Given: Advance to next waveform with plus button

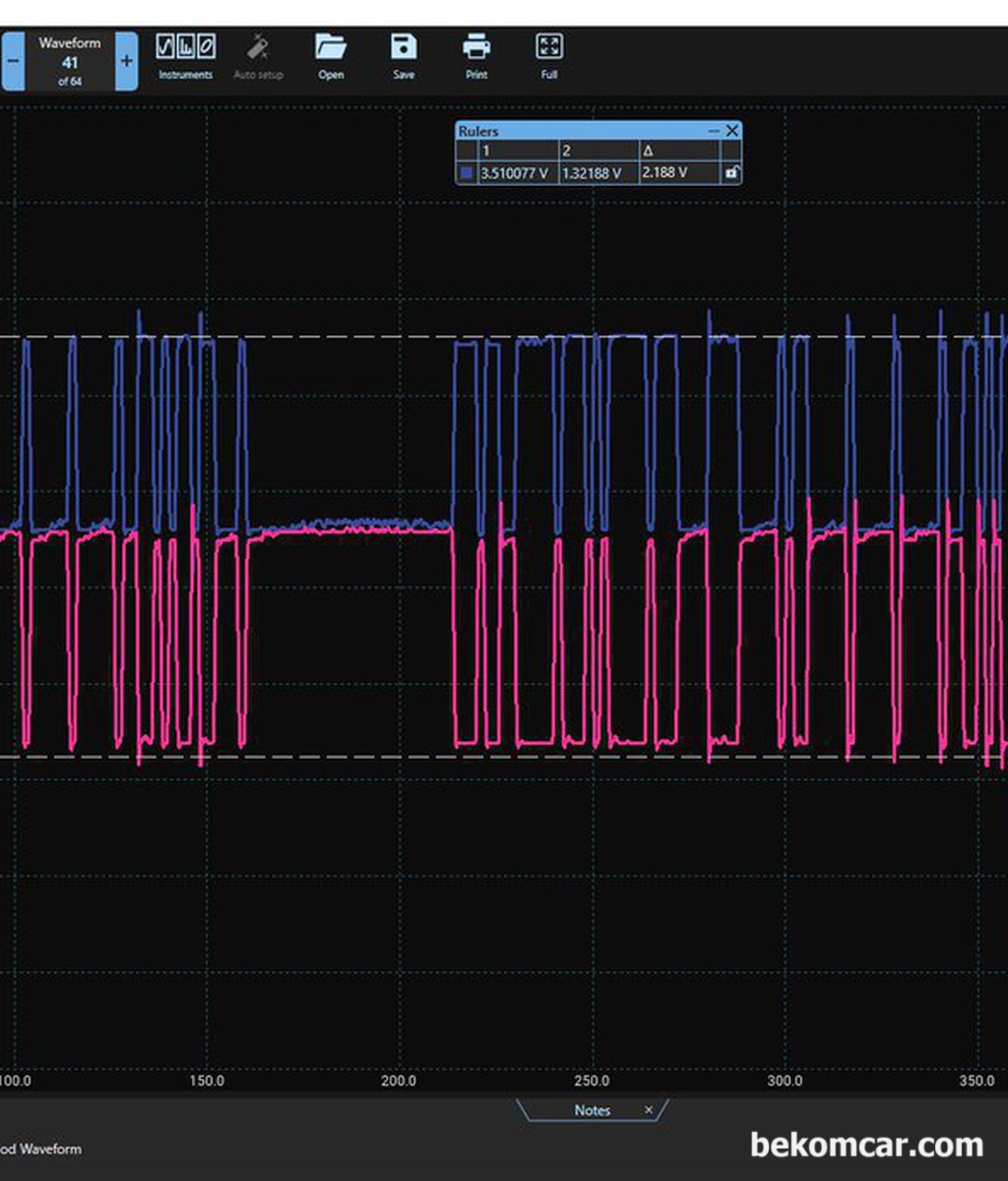Looking at the screenshot, I should click(x=126, y=61).
